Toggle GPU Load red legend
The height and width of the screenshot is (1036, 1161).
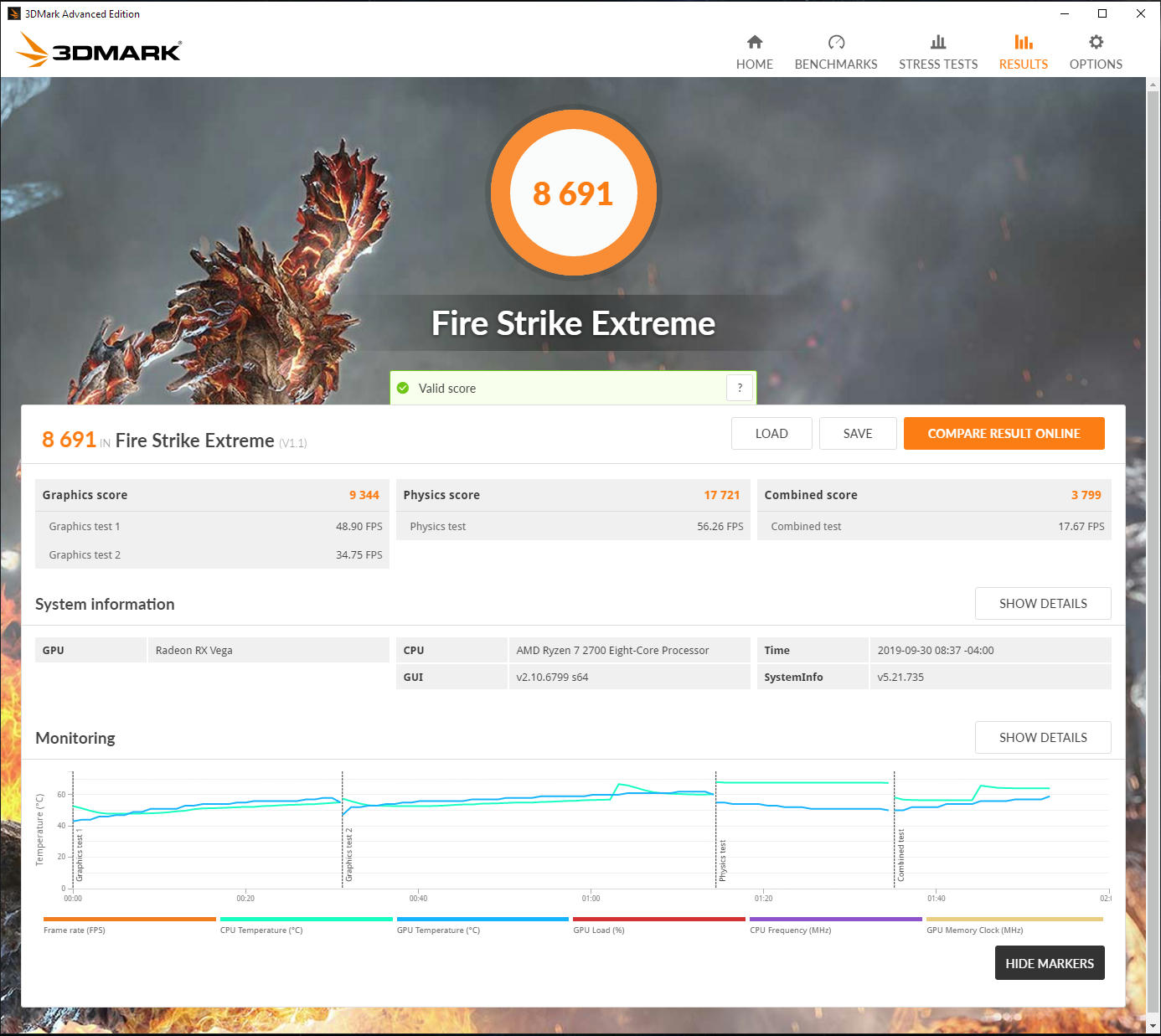pyautogui.click(x=659, y=925)
